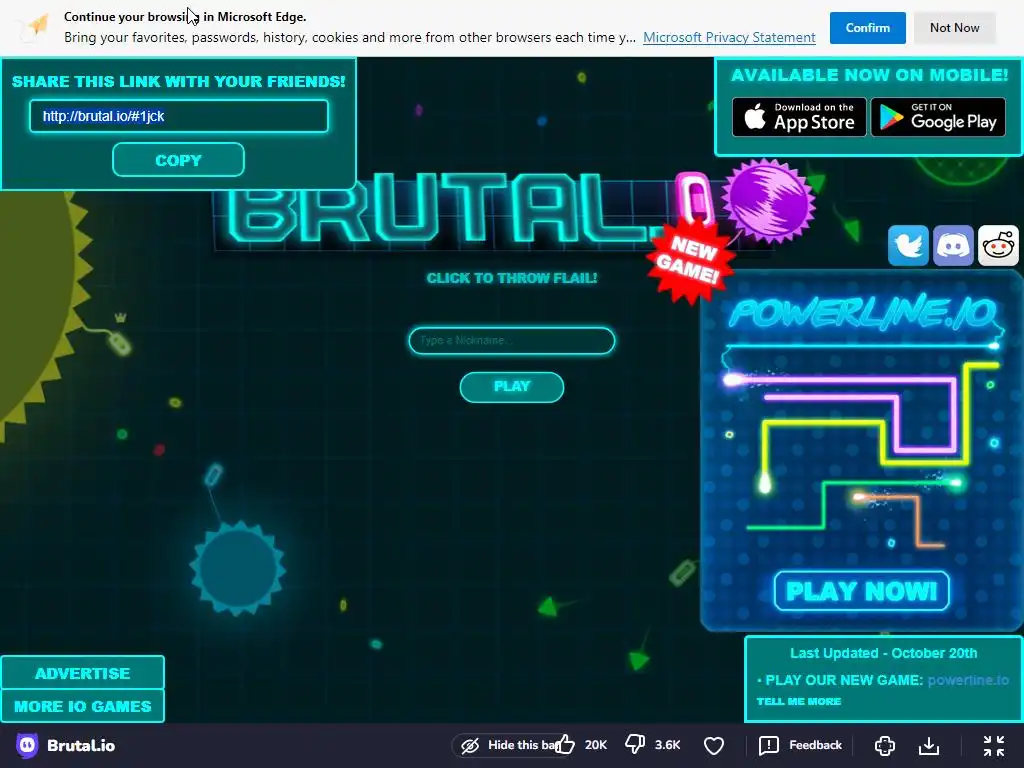This screenshot has height=768, width=1024.
Task: Click the Brutal.io title text in bottom bar
Action: [x=81, y=745]
